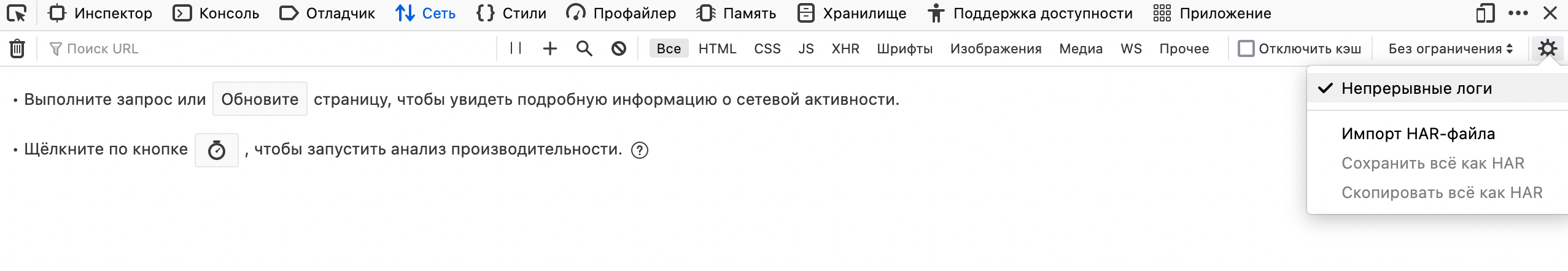
Task: Open the three-dots devtools options menu
Action: (1518, 13)
